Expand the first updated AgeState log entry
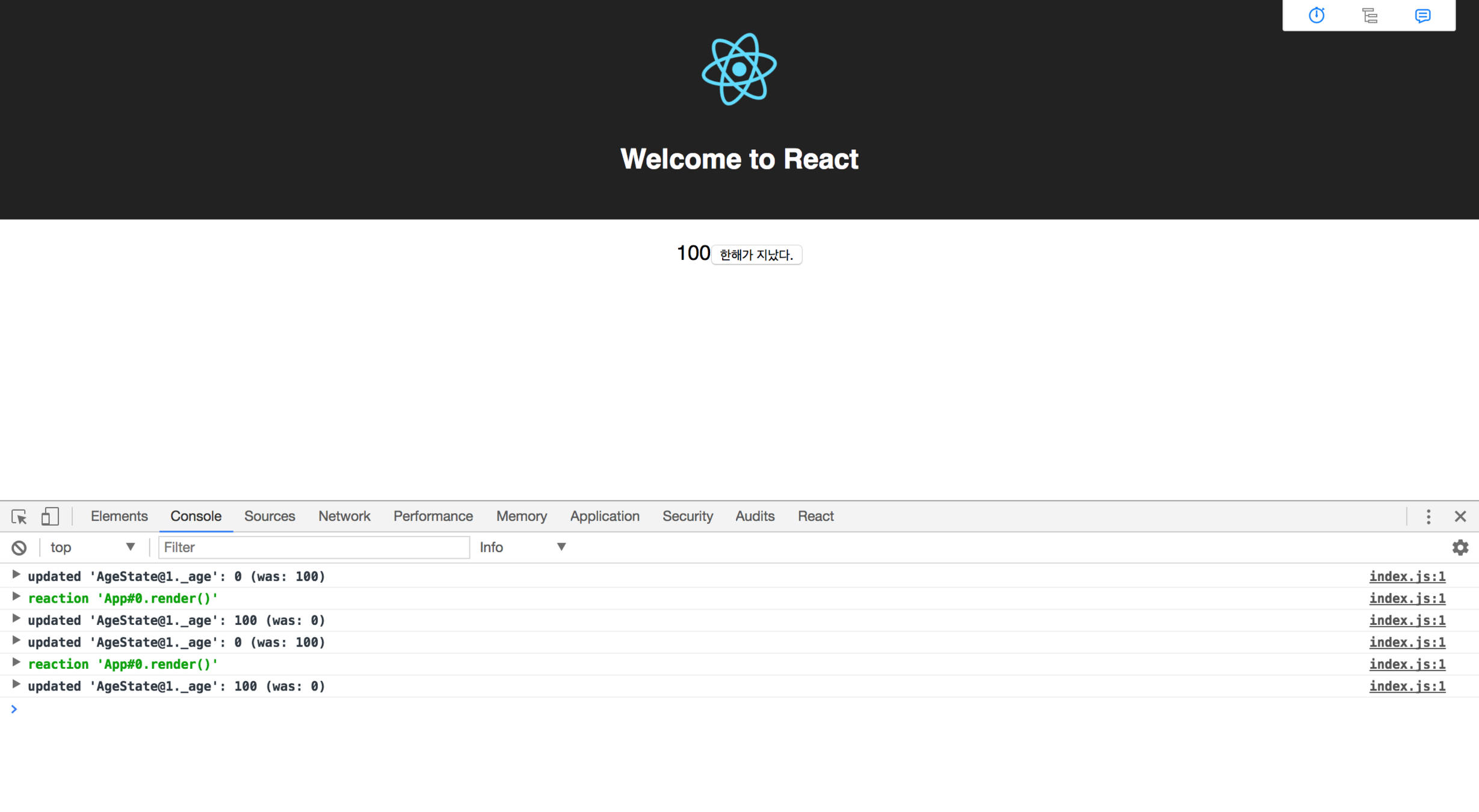 [16, 575]
